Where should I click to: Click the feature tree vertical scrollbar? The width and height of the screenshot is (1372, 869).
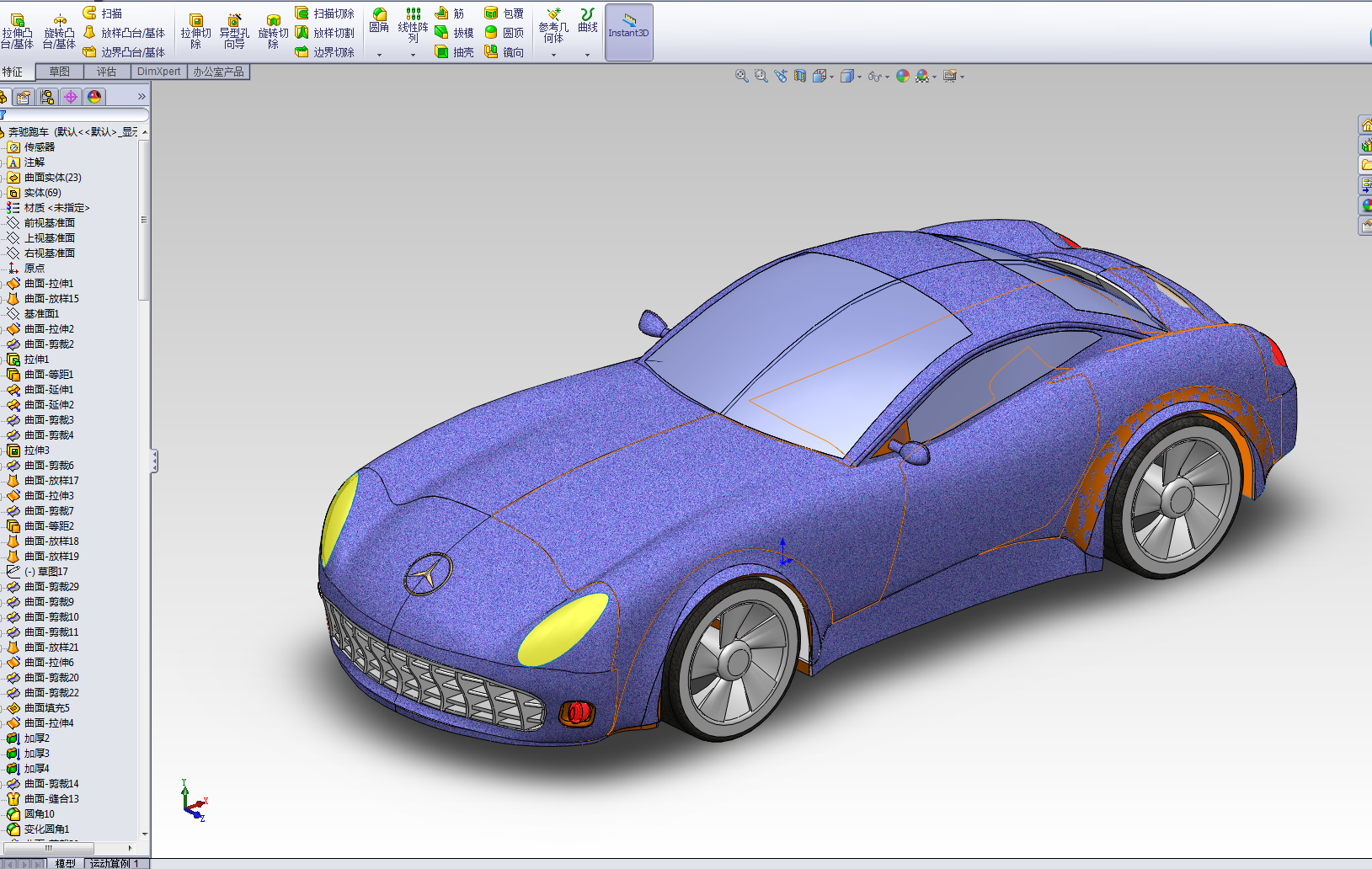[x=144, y=219]
